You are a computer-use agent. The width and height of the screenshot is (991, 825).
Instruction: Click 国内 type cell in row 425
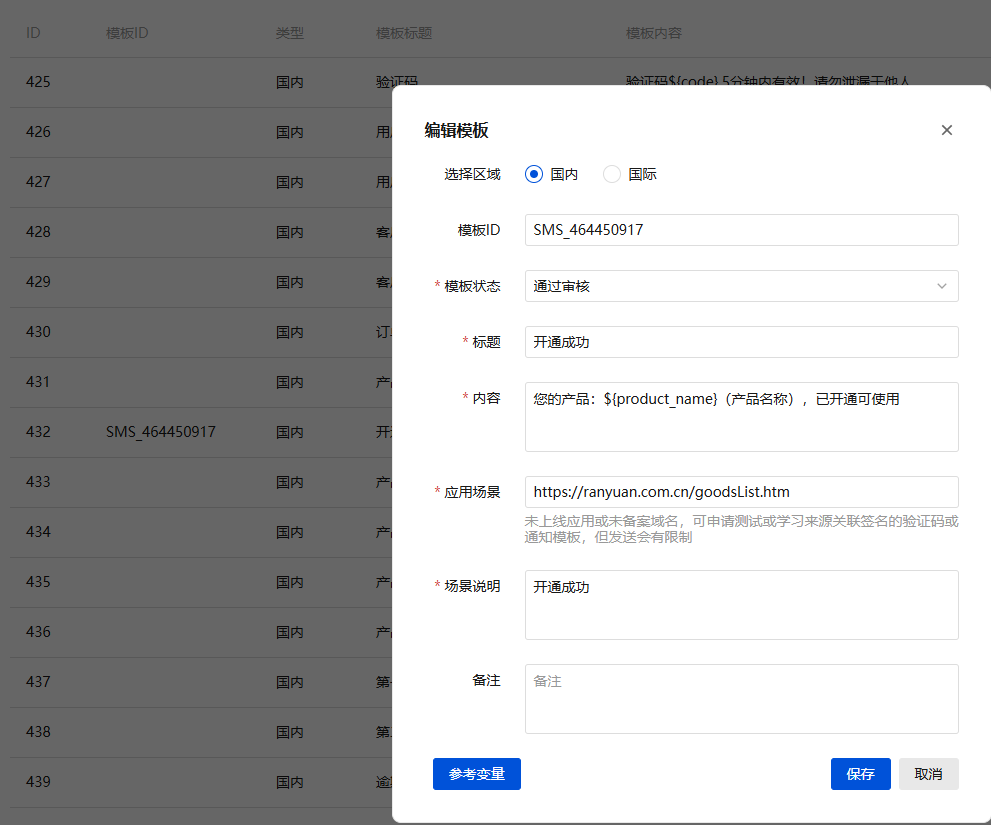pos(289,82)
